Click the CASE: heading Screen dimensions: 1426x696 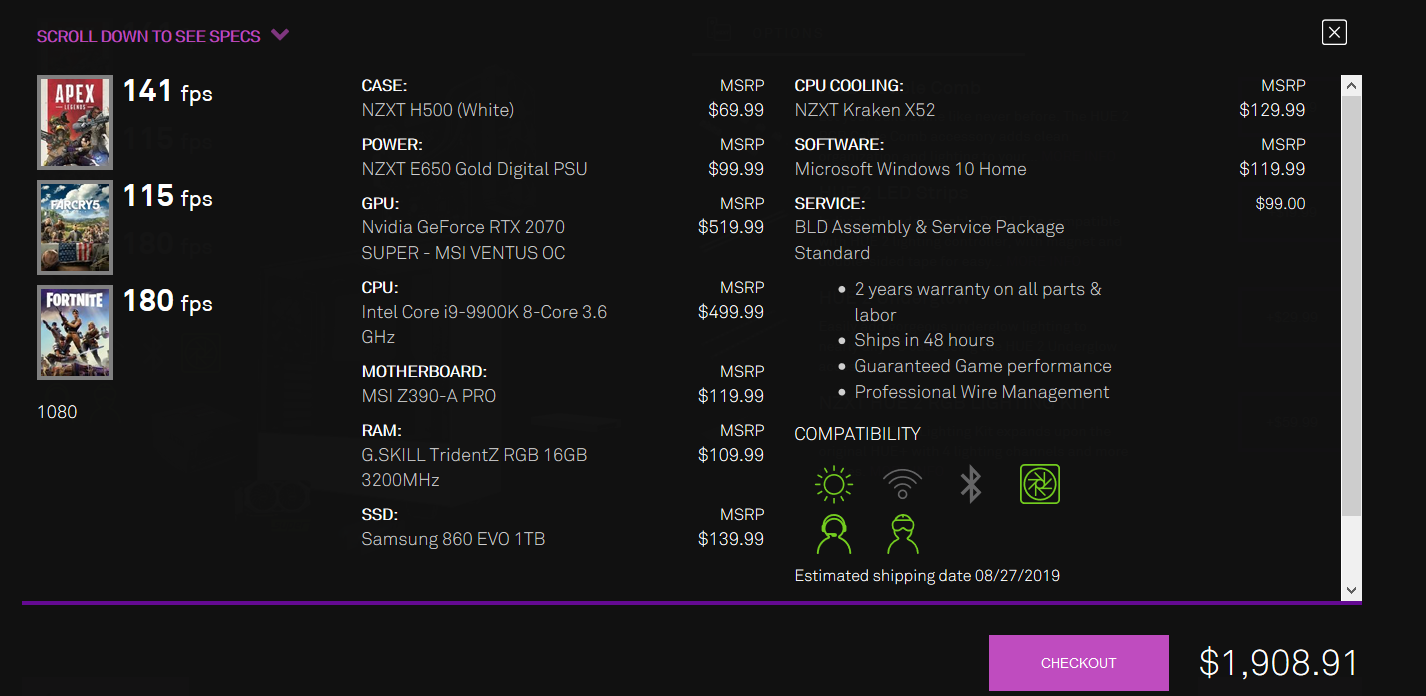385,86
